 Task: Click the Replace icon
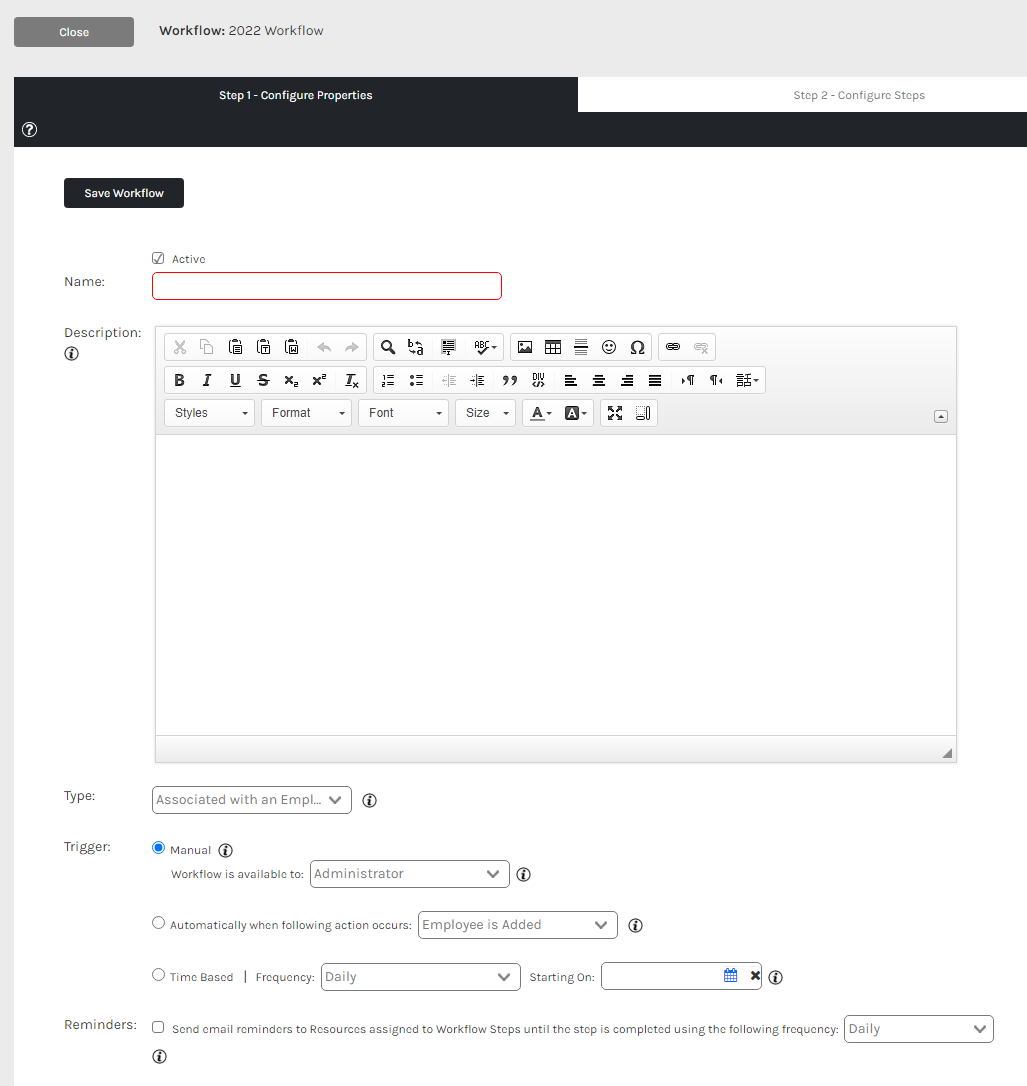pyautogui.click(x=416, y=347)
